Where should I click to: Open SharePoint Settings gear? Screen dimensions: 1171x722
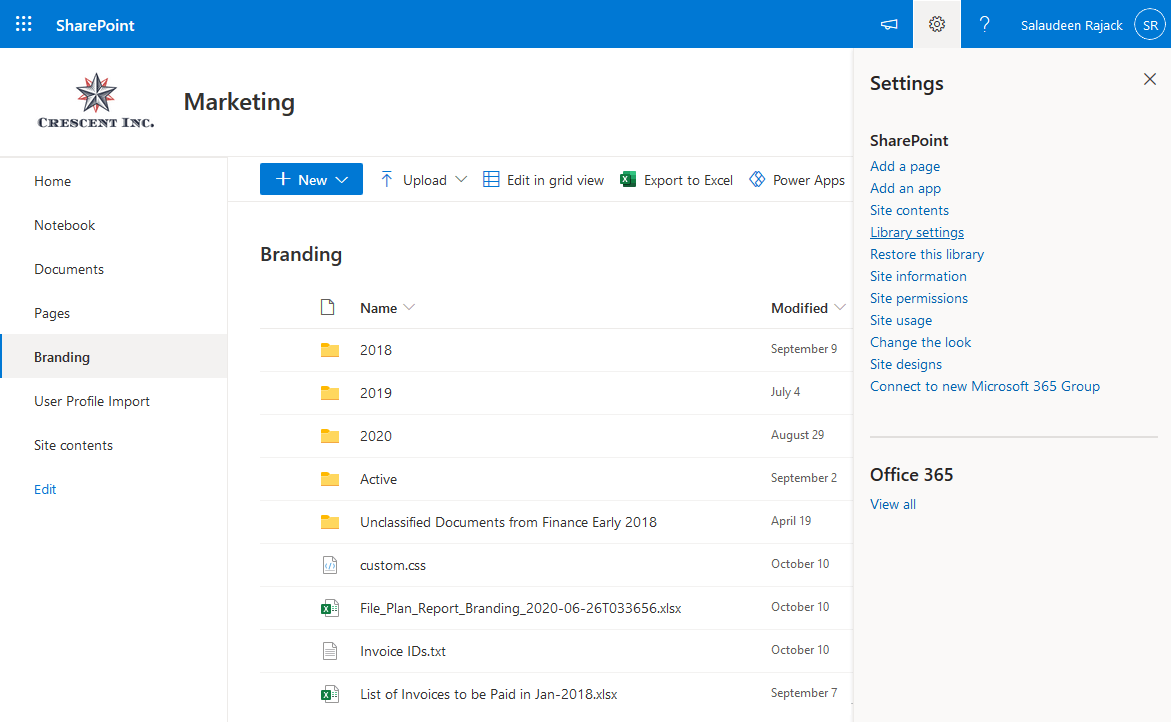pyautogui.click(x=936, y=23)
